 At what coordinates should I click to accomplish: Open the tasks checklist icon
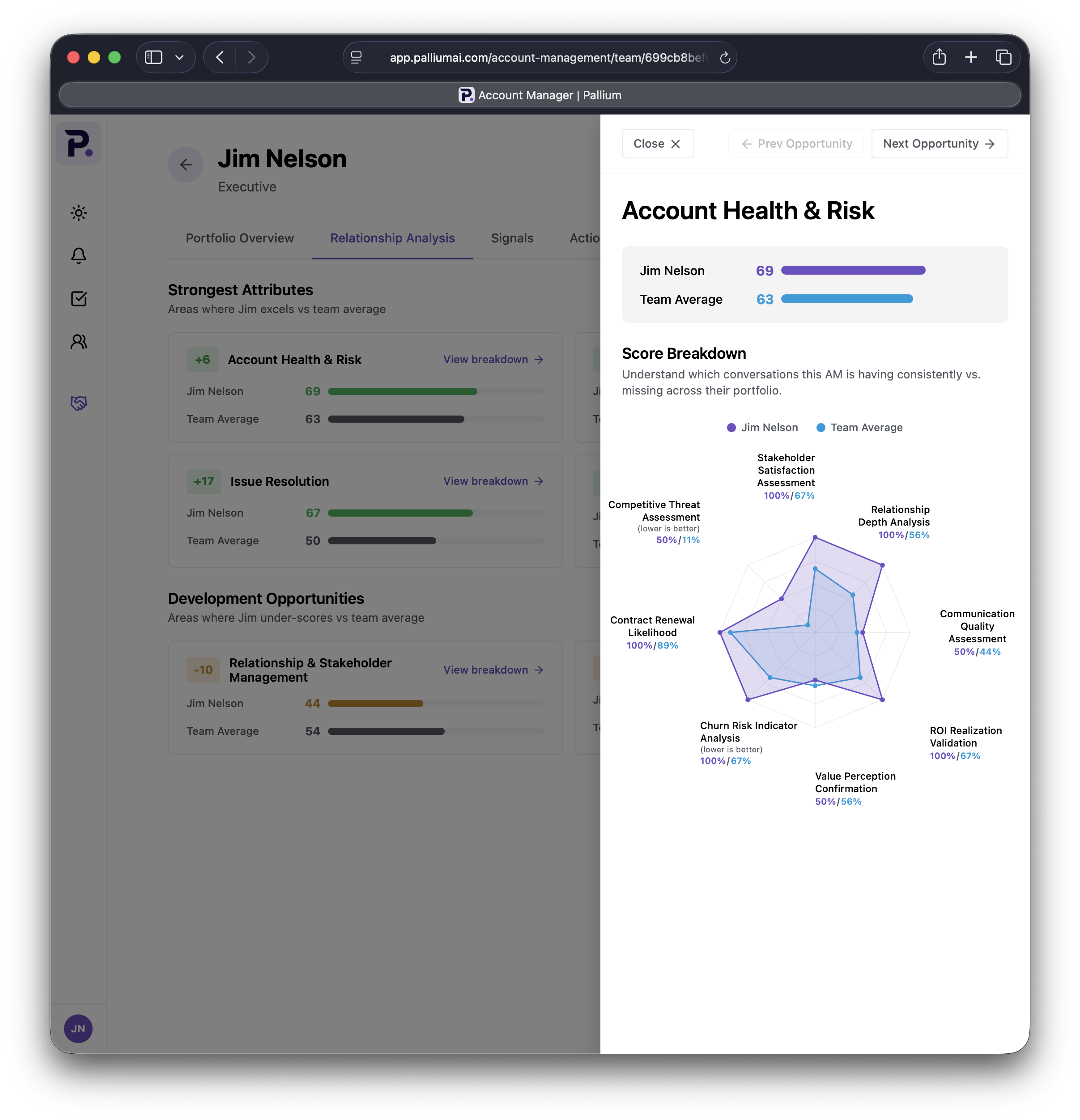pos(78,298)
